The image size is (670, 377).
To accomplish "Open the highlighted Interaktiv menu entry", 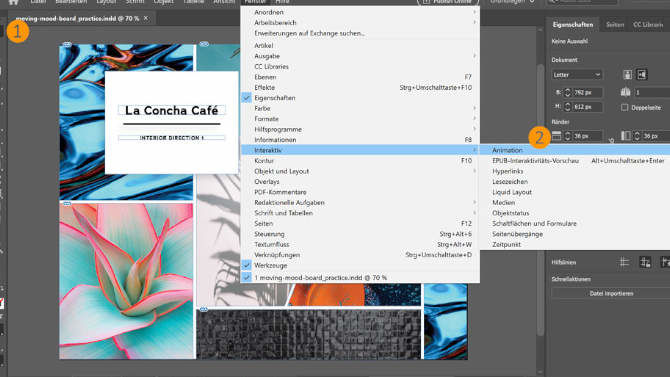I will click(360, 150).
